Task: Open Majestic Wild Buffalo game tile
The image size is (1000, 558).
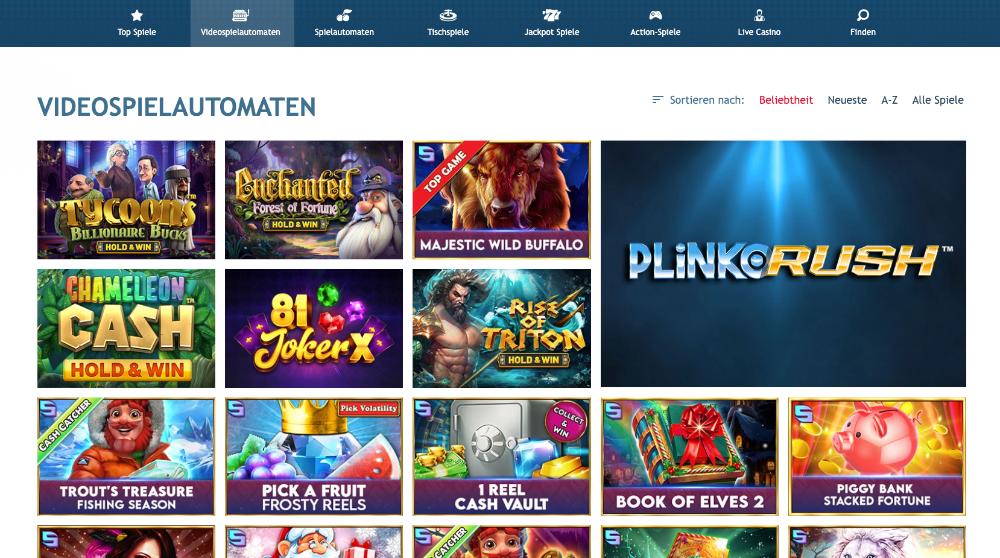Action: (x=501, y=200)
